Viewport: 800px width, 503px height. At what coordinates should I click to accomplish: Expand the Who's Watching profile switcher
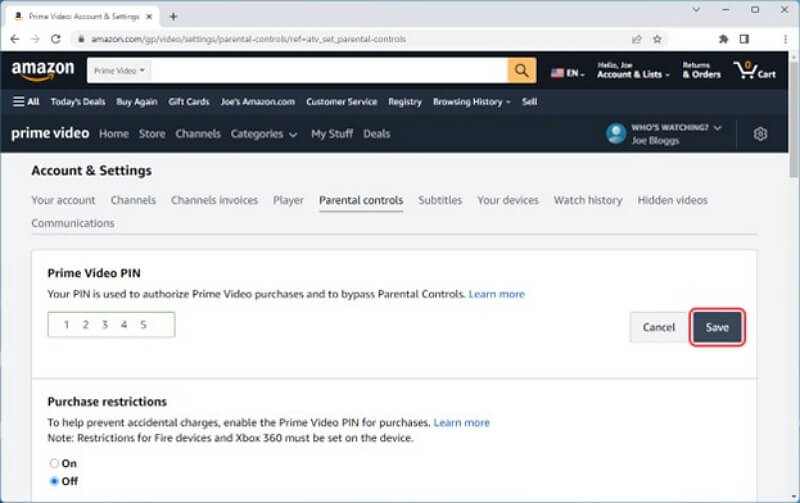[677, 134]
